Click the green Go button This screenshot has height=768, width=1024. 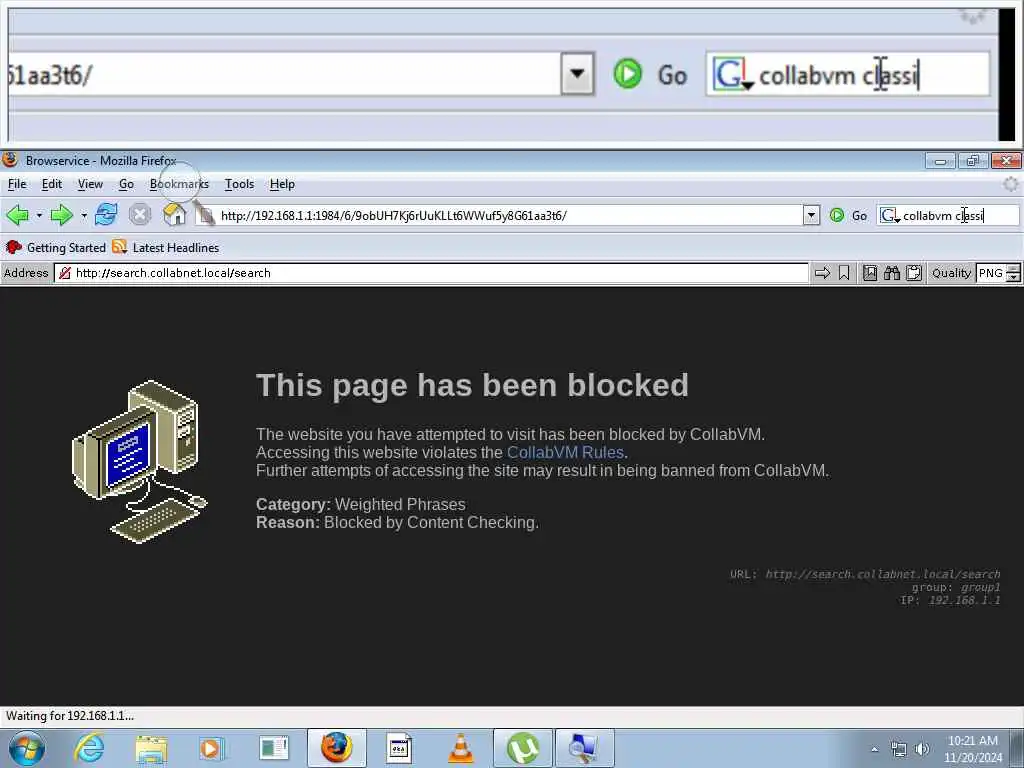tap(848, 216)
